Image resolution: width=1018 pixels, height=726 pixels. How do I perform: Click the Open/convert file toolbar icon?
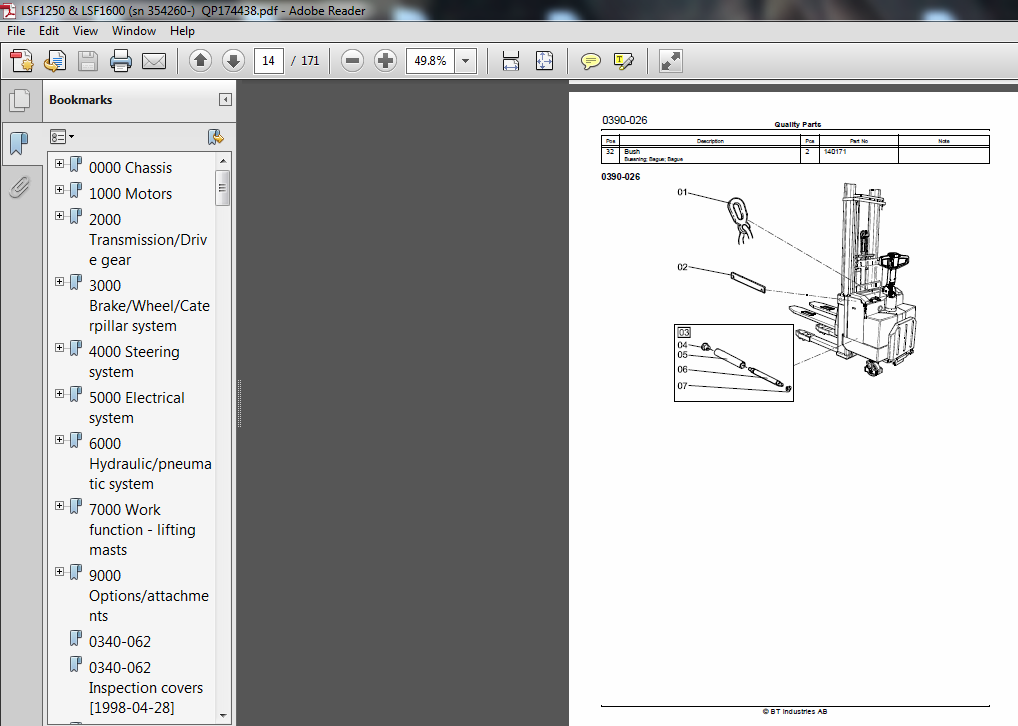(55, 61)
